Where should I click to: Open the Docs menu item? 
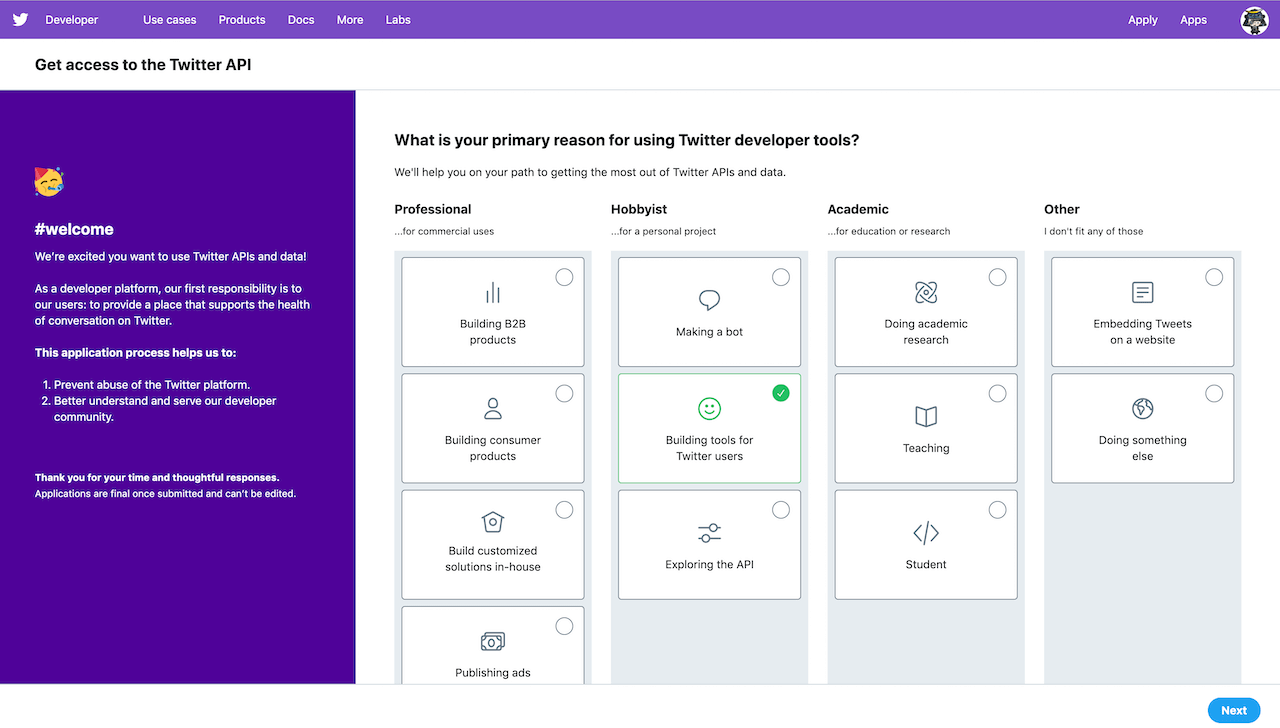tap(301, 20)
